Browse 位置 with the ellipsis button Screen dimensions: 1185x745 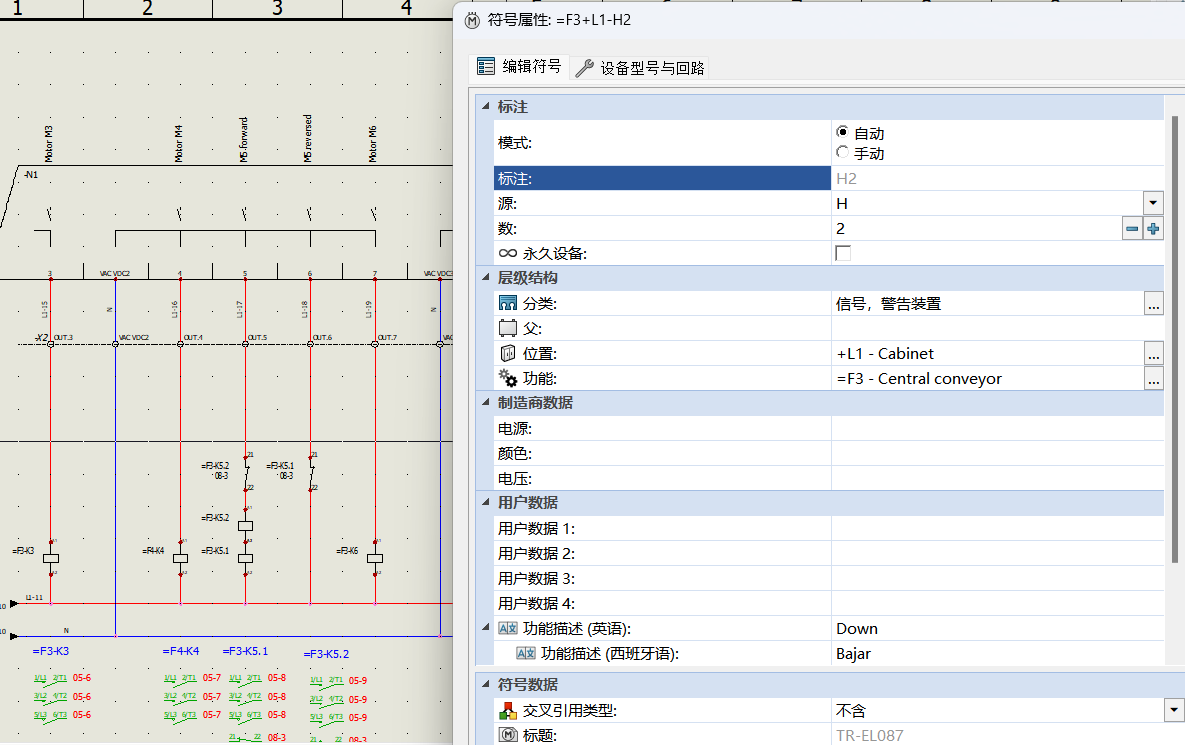point(1154,354)
